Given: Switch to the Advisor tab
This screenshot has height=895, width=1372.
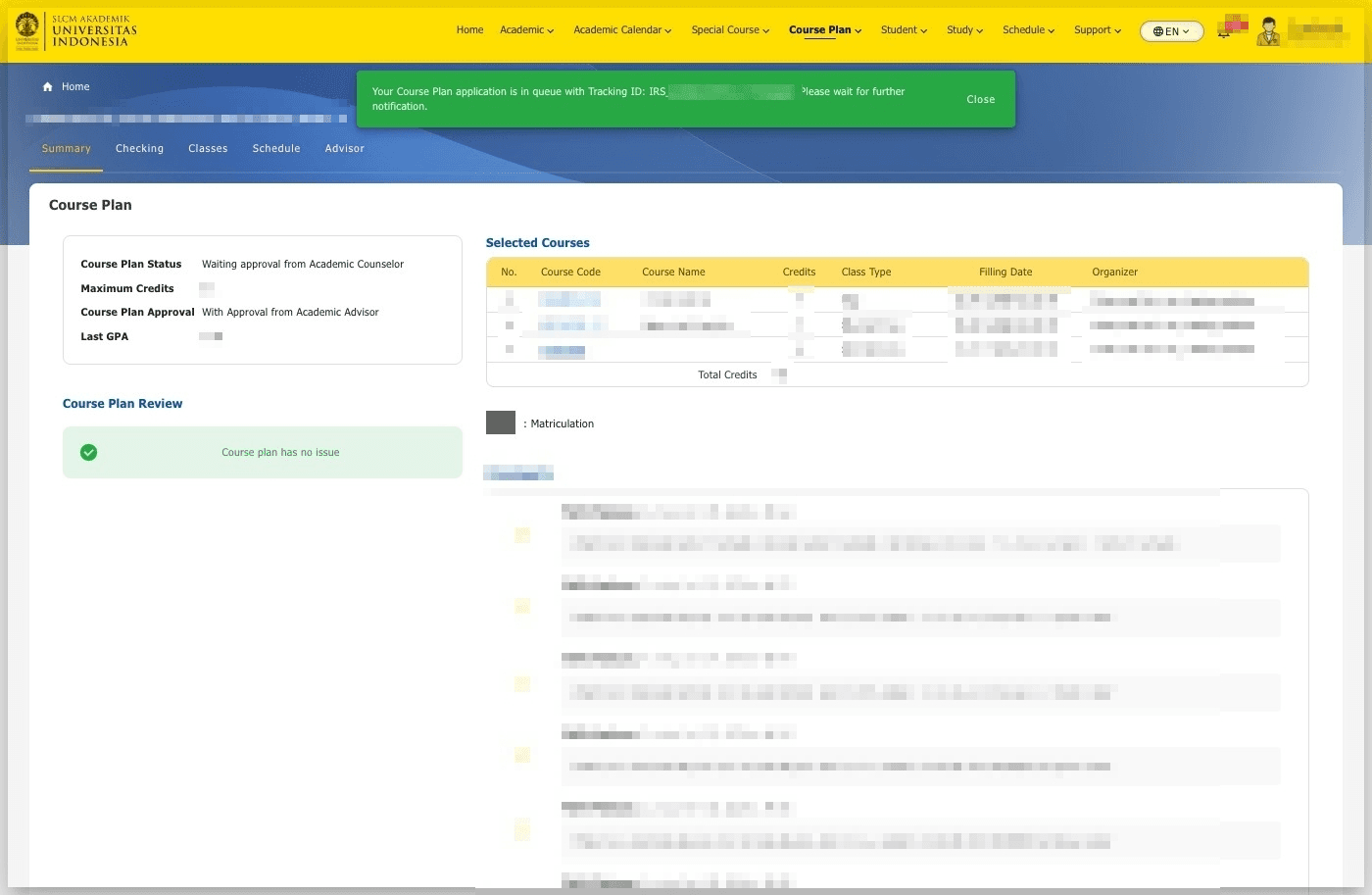Looking at the screenshot, I should (x=345, y=149).
